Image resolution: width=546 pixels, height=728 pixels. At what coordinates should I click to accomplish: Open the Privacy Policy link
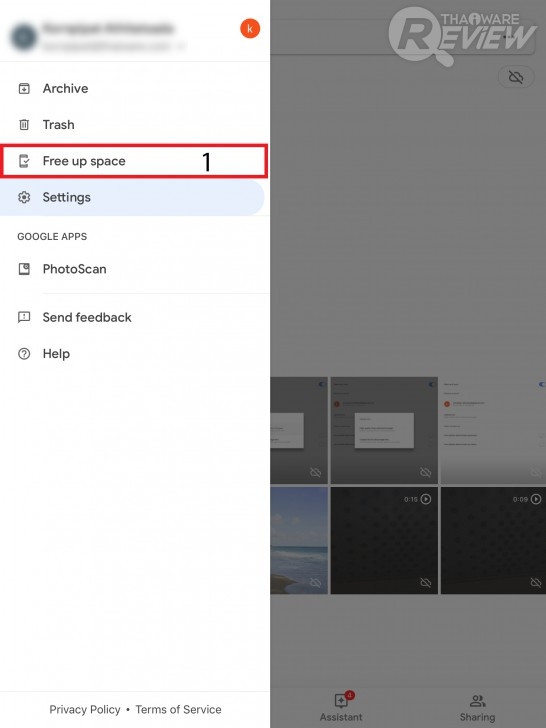click(x=85, y=709)
